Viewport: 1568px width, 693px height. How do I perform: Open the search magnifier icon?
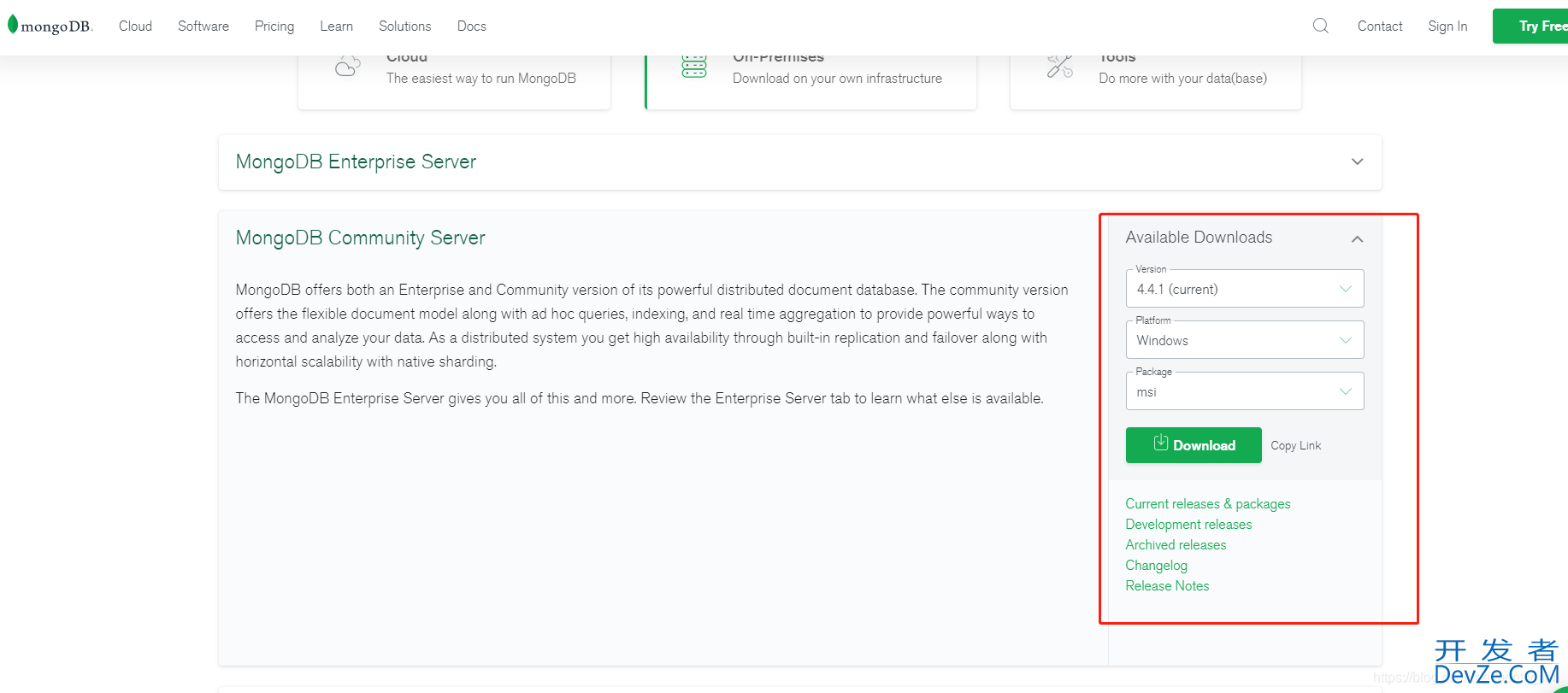pyautogui.click(x=1320, y=26)
